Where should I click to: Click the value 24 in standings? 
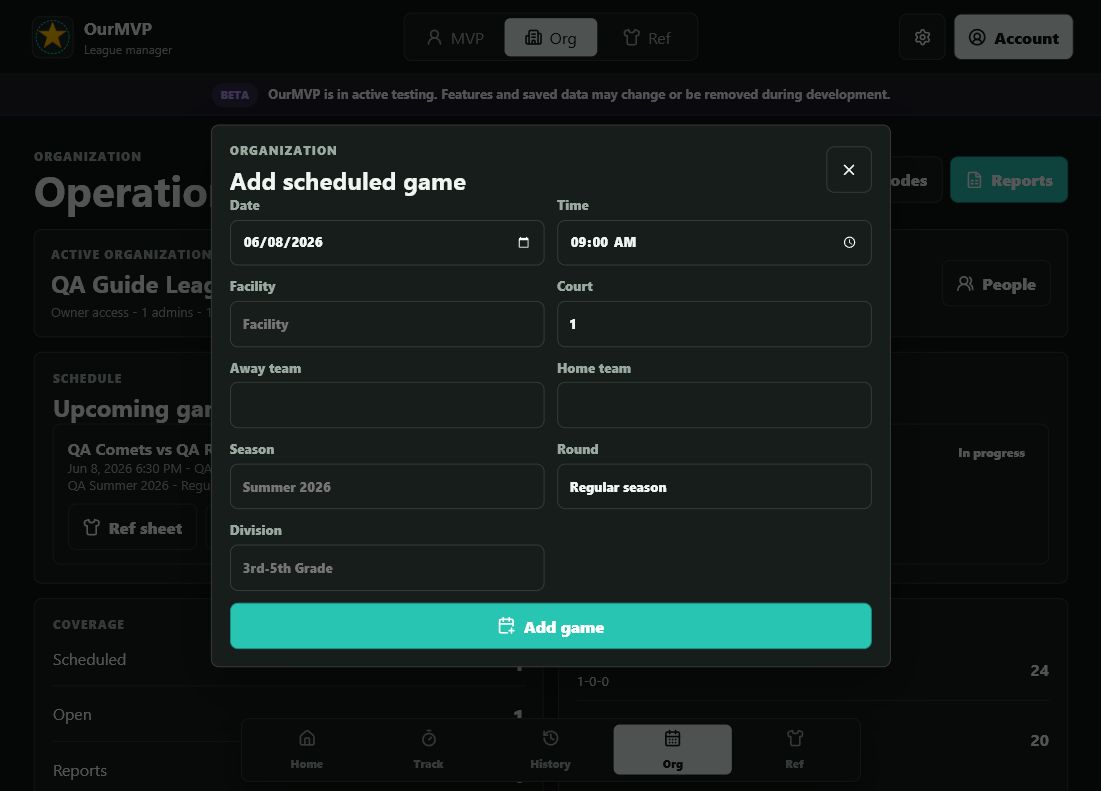pos(1039,670)
